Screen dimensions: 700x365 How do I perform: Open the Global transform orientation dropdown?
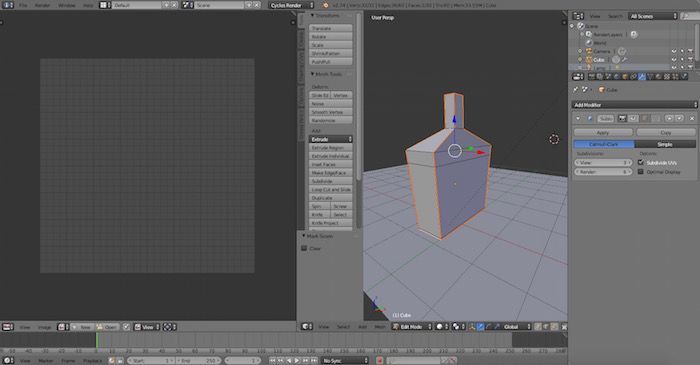(517, 327)
